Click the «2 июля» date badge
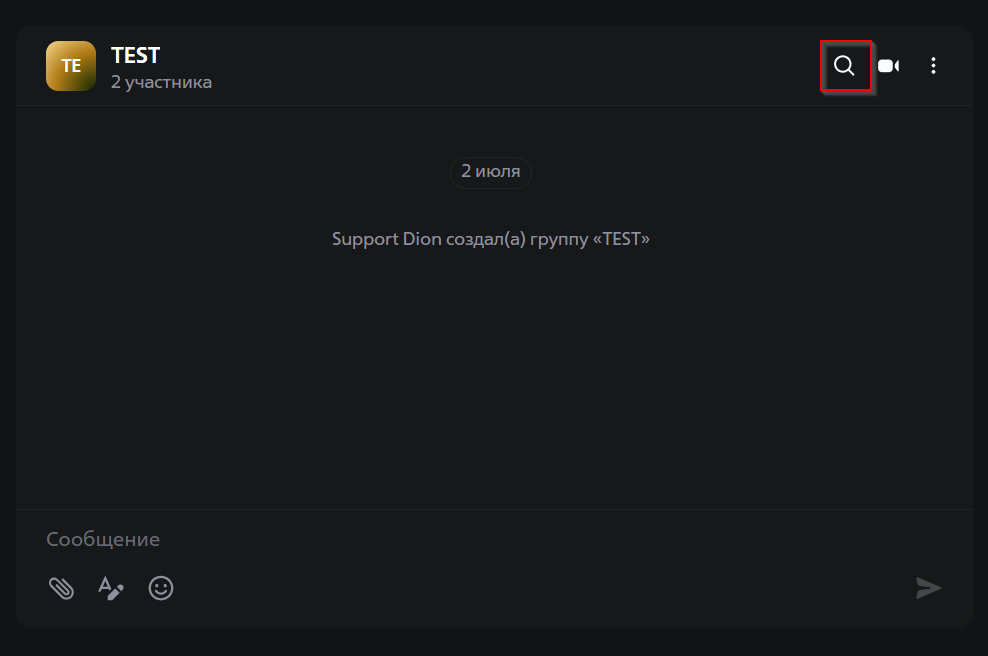 (x=490, y=171)
